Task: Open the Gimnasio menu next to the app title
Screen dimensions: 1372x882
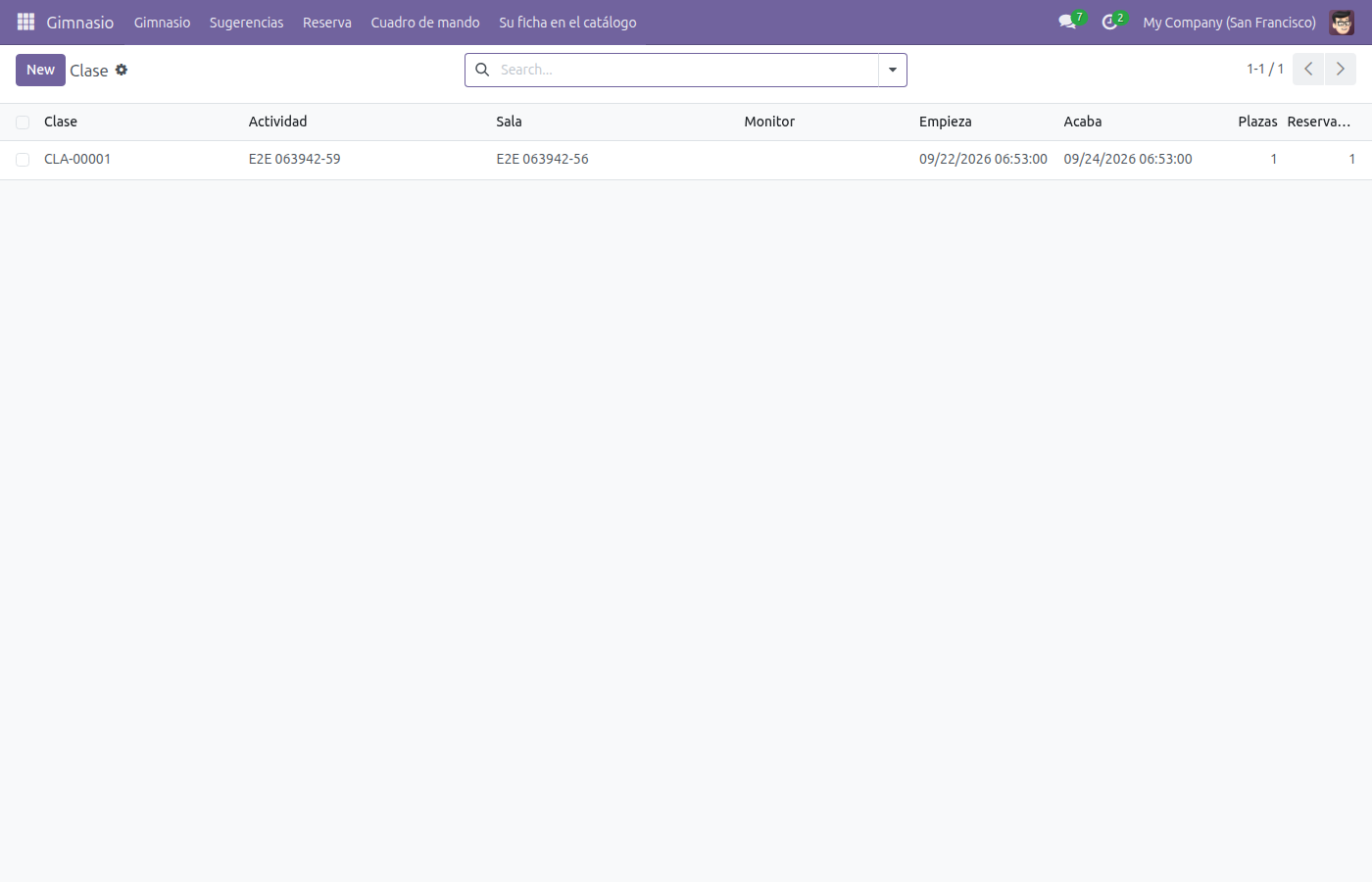Action: [x=163, y=22]
